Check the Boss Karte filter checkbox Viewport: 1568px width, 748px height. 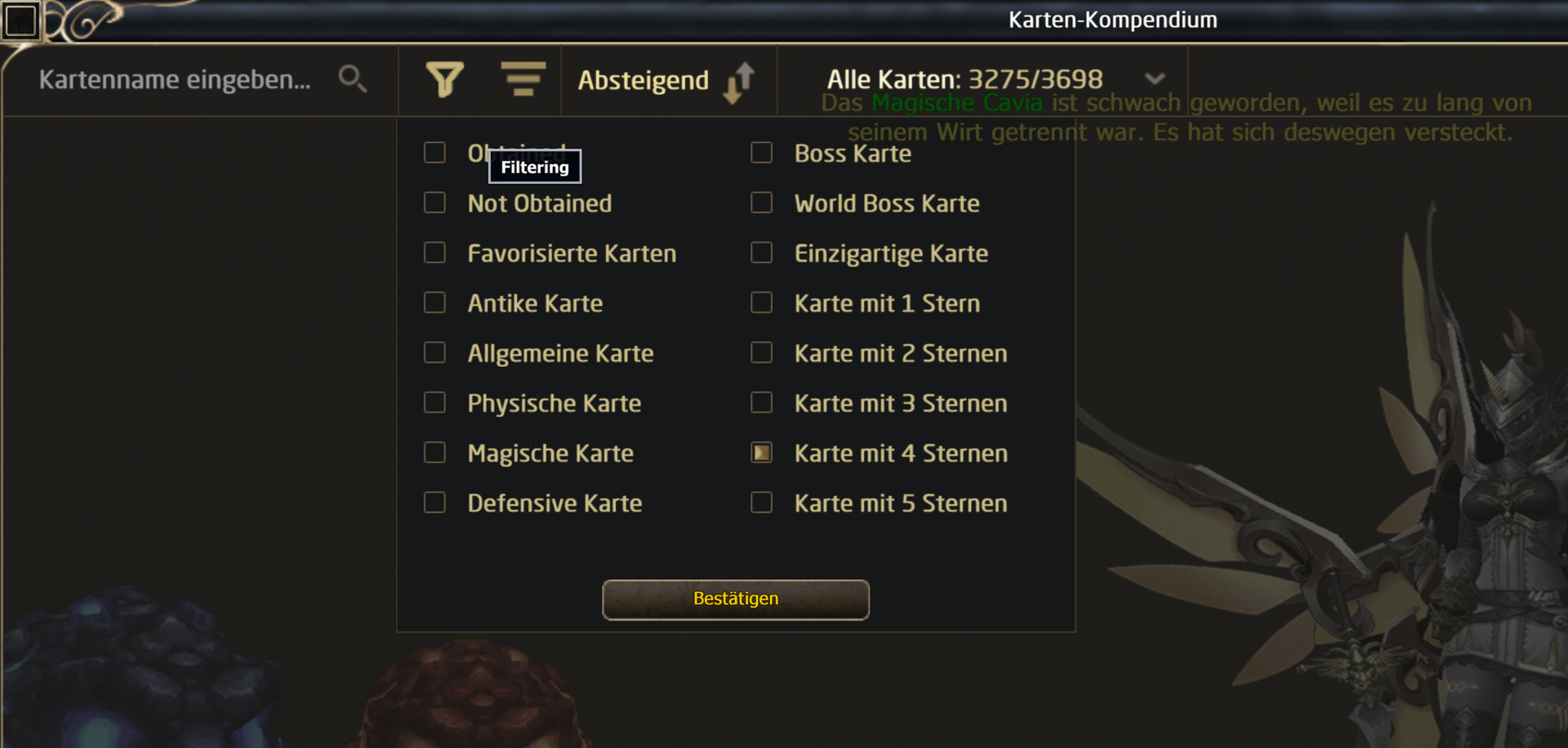click(x=761, y=153)
